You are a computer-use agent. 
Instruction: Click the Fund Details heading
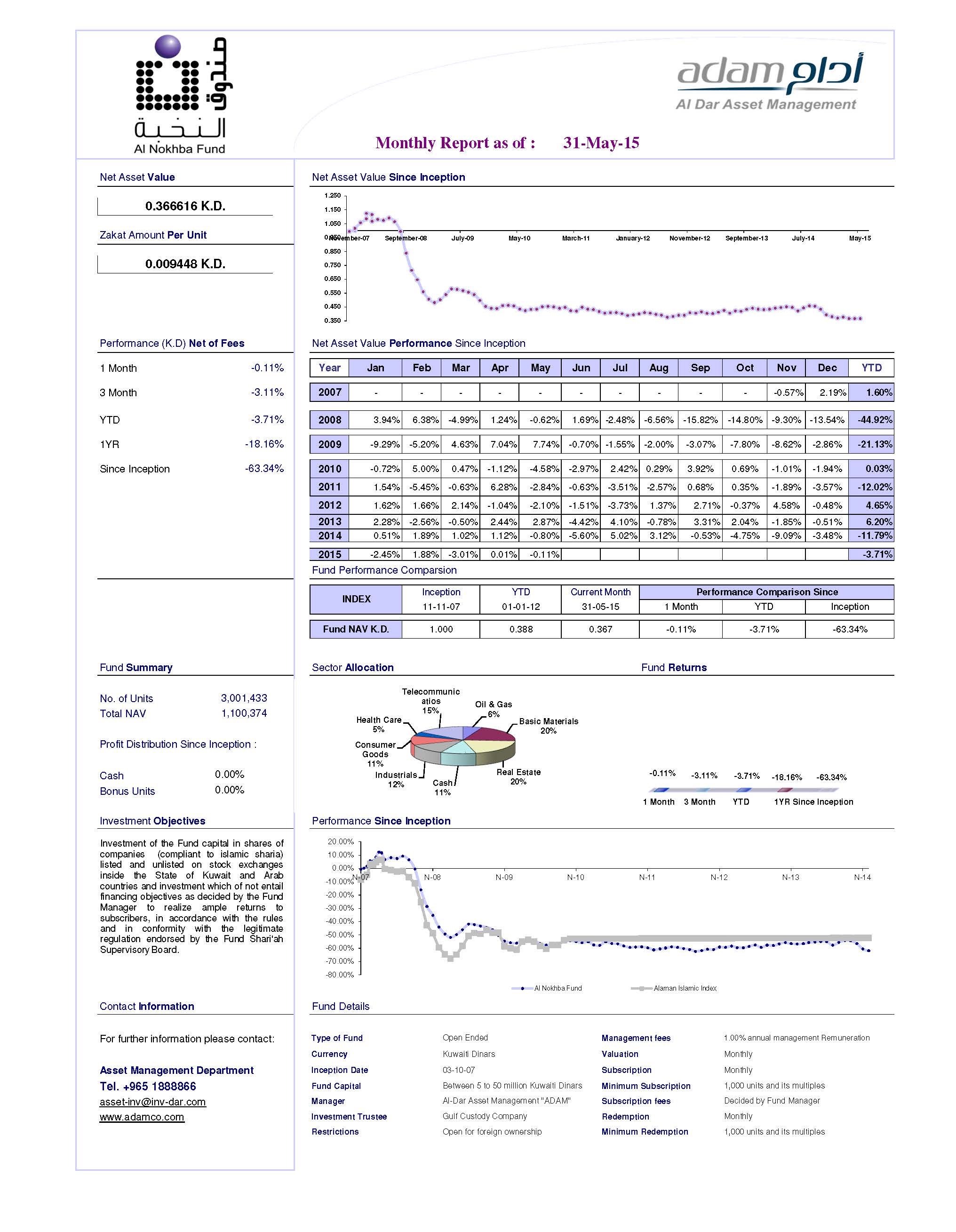click(x=341, y=1007)
